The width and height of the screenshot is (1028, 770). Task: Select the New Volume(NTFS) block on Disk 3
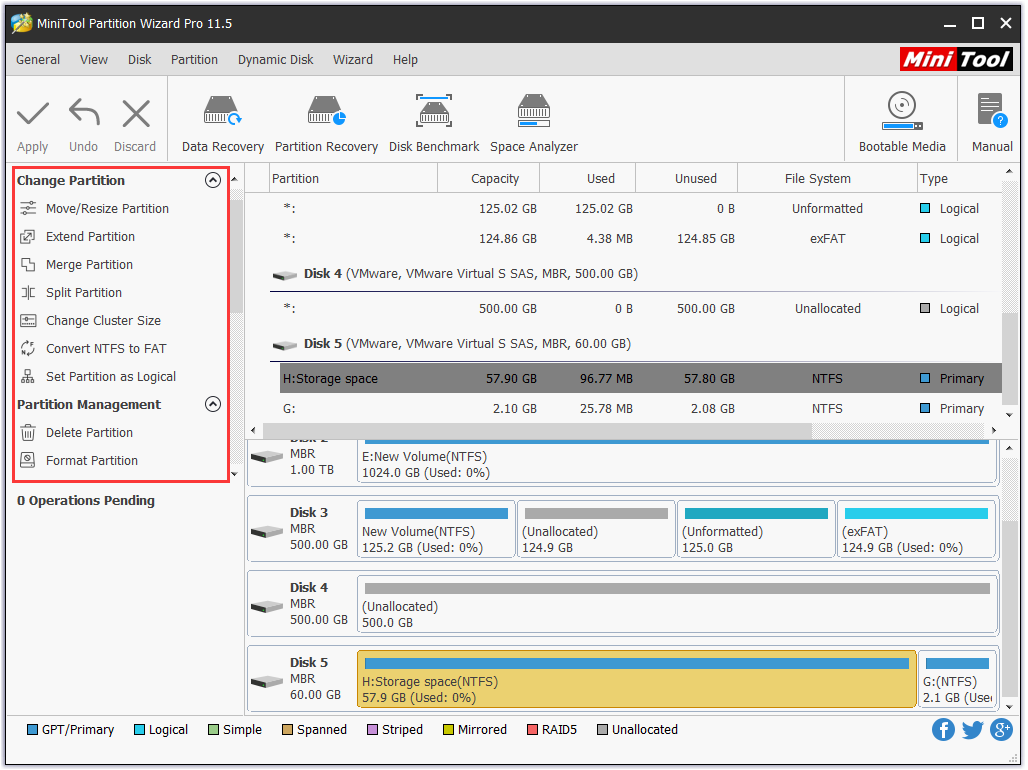tap(437, 529)
